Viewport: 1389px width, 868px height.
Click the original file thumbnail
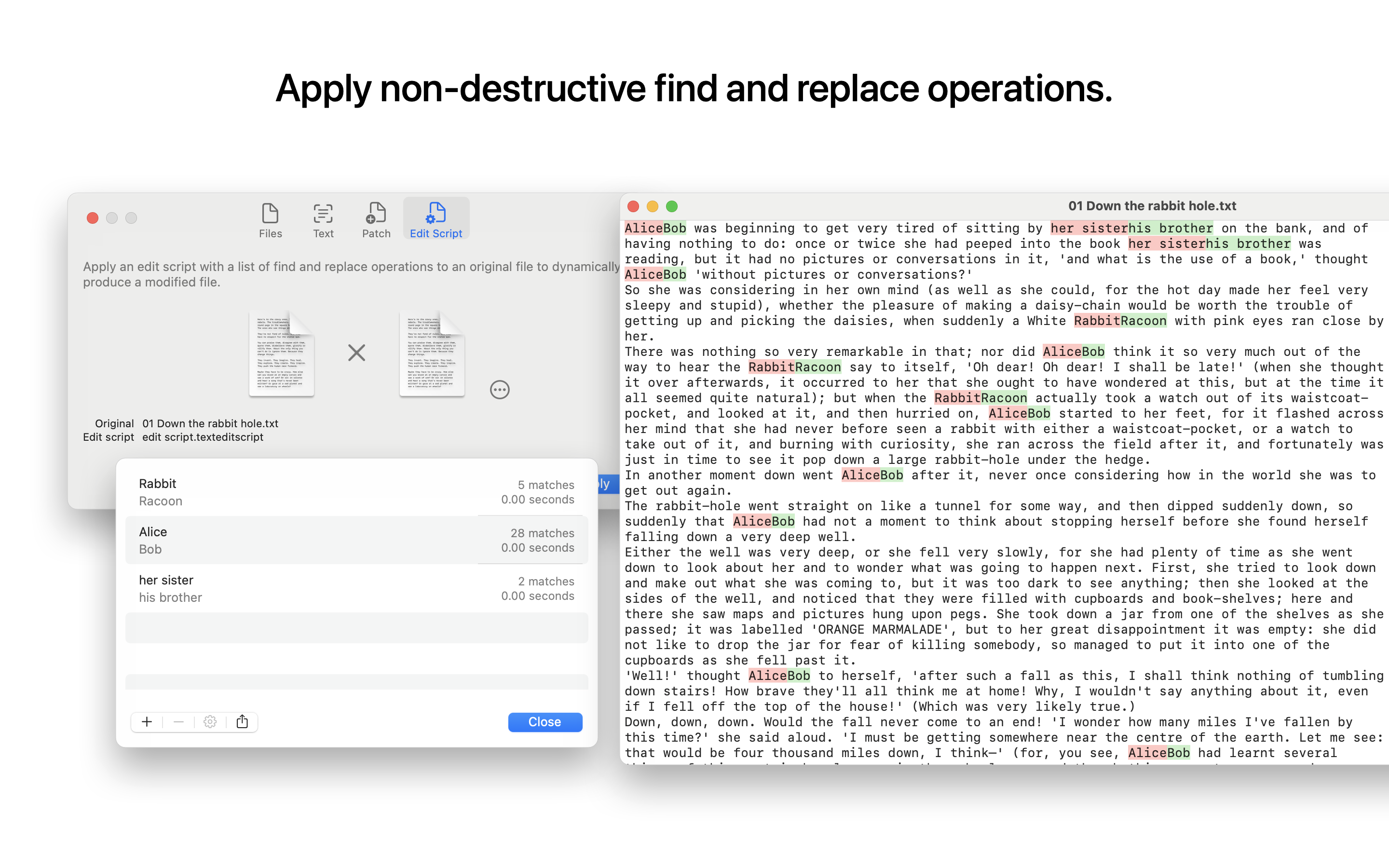(281, 353)
